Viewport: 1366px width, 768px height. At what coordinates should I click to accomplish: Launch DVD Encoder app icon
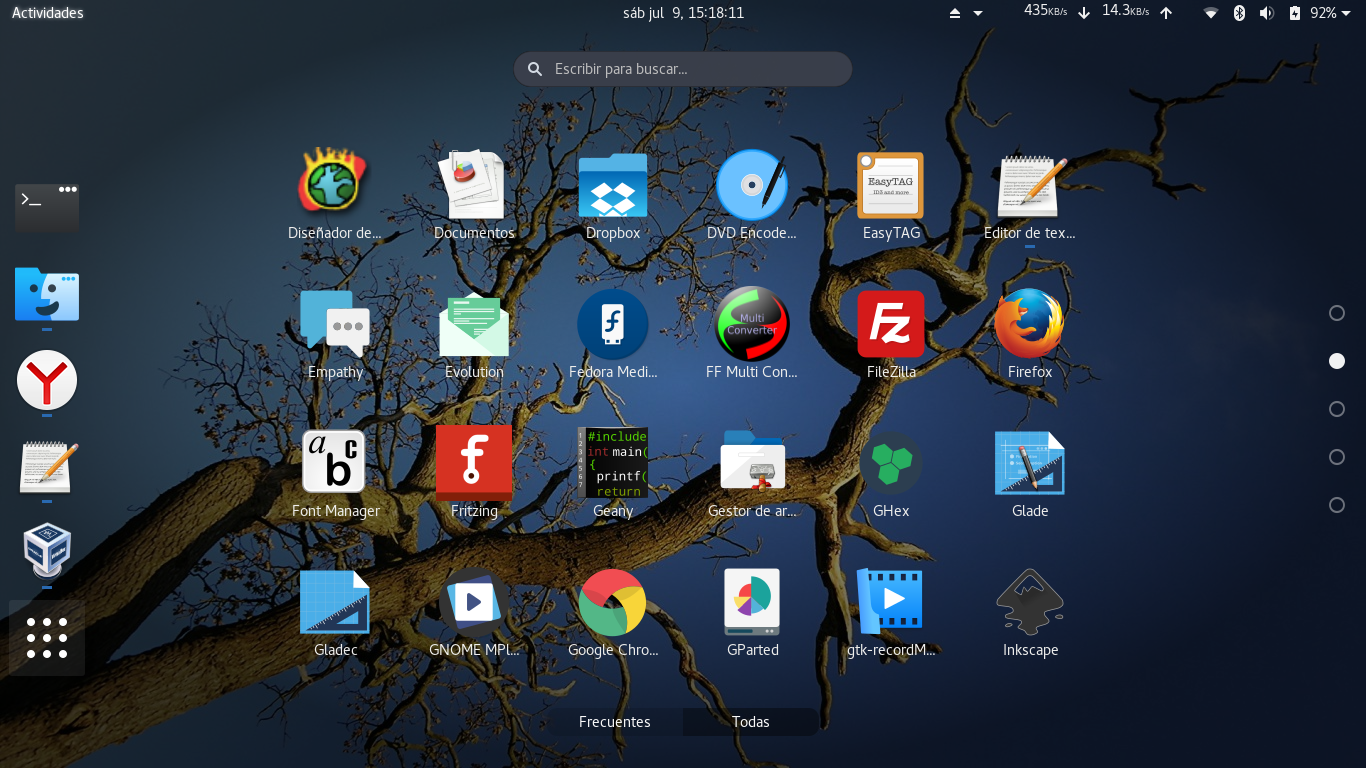[x=752, y=185]
